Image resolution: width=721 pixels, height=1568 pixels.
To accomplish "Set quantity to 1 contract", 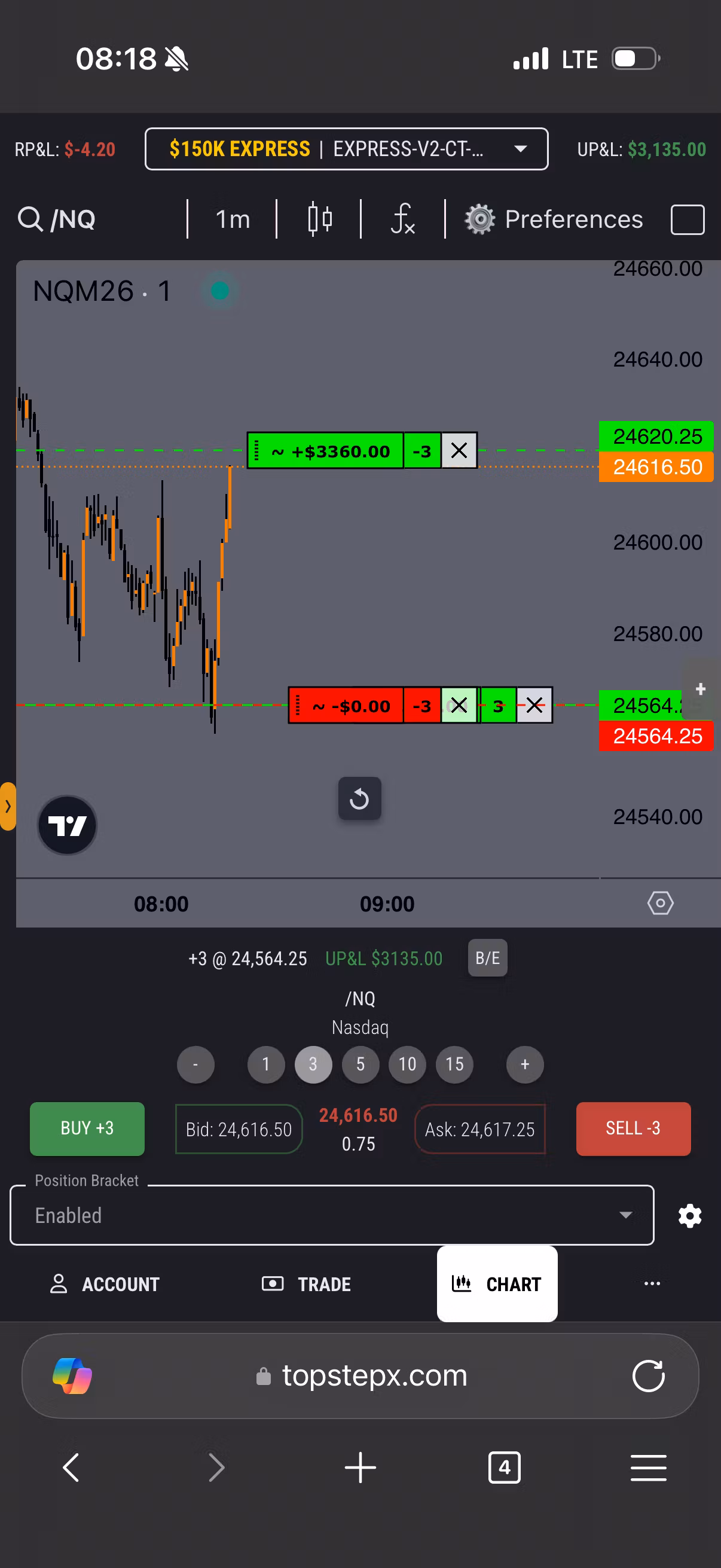I will coord(266,1064).
